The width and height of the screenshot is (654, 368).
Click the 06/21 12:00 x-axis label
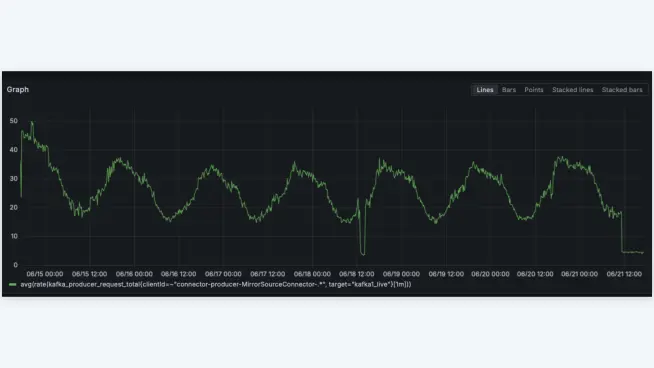pos(624,274)
